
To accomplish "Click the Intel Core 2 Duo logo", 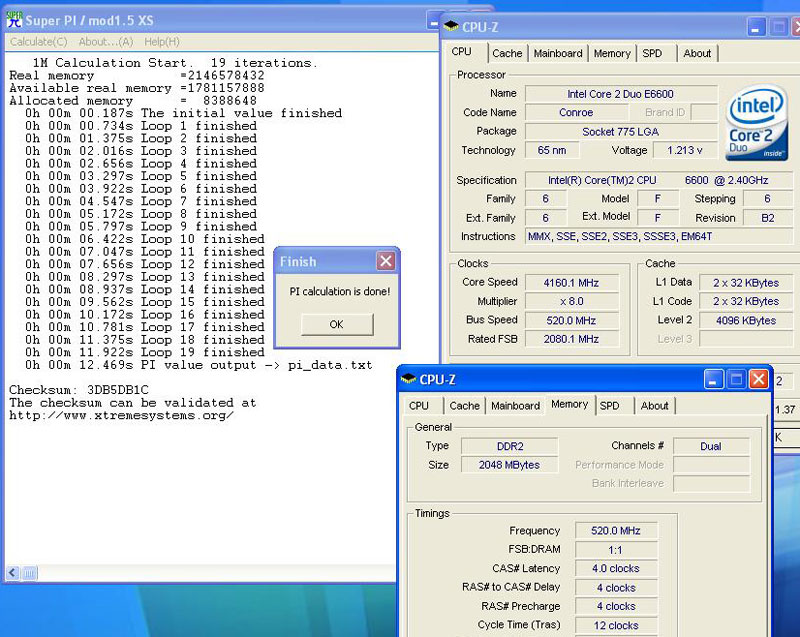I will [x=757, y=123].
